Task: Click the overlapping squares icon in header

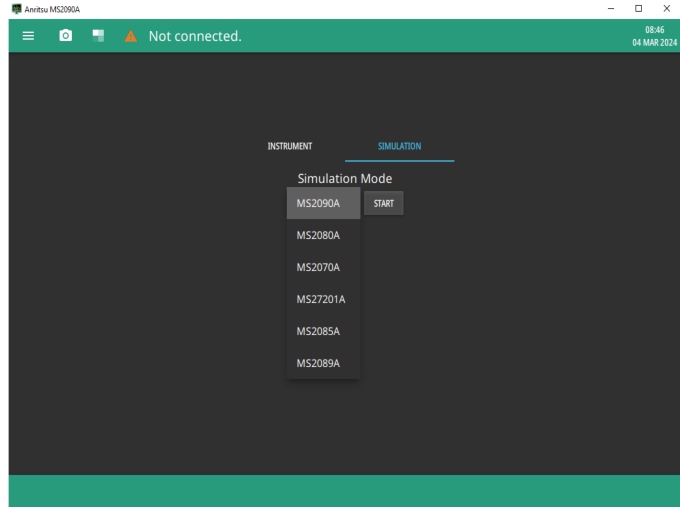Action: (x=98, y=36)
